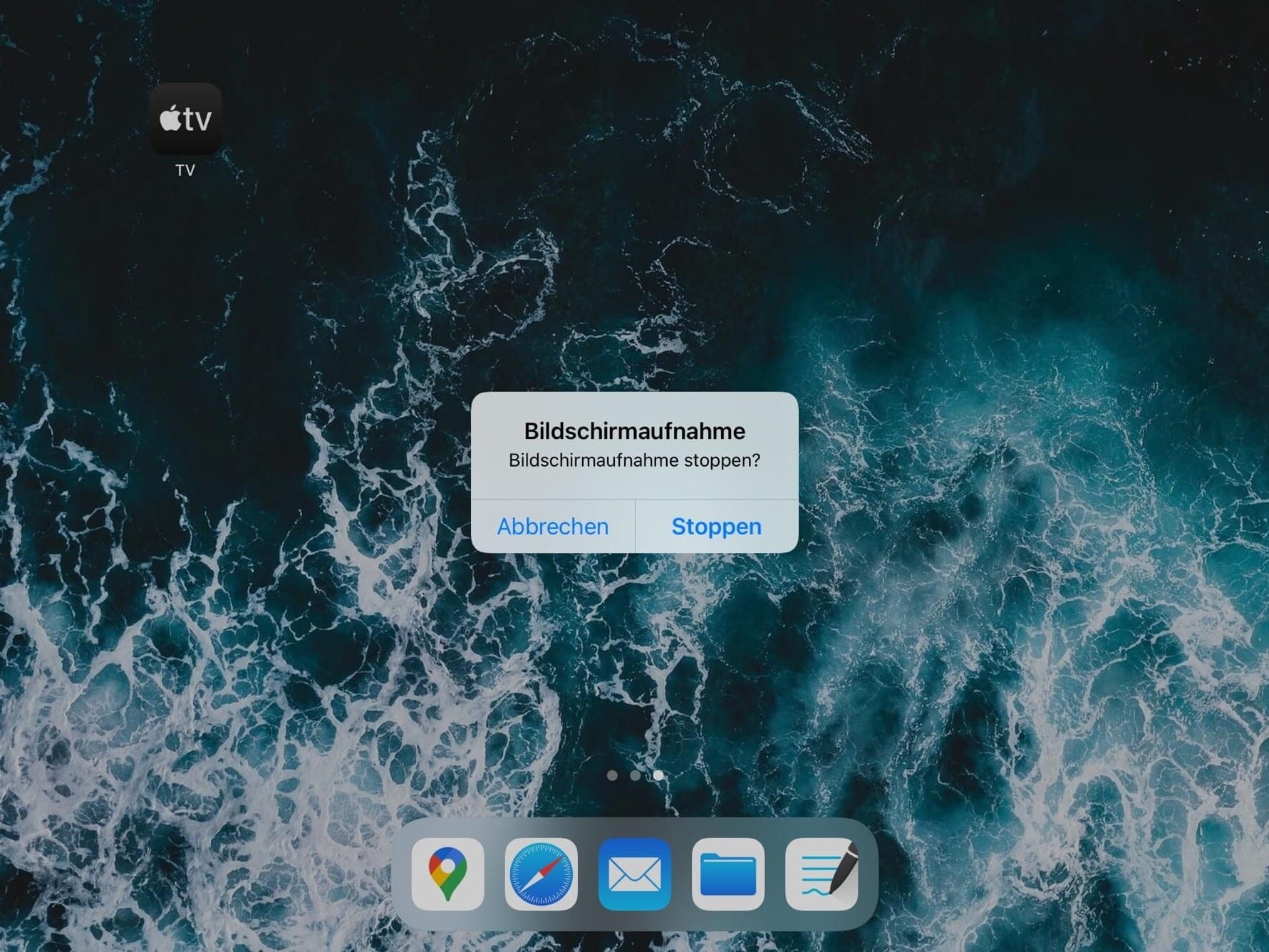The height and width of the screenshot is (952, 1269).
Task: Open the Files app folder icon
Action: (x=727, y=874)
